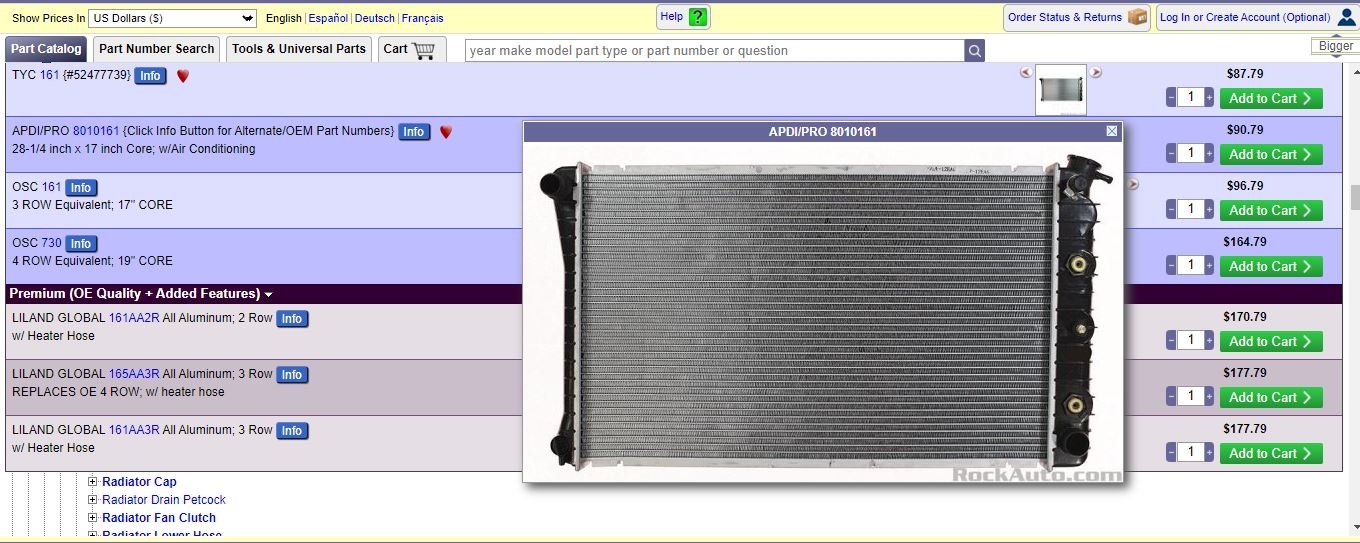Add the $170.79 LILAND 161AA2R to cart
The width and height of the screenshot is (1360, 543).
(1271, 341)
